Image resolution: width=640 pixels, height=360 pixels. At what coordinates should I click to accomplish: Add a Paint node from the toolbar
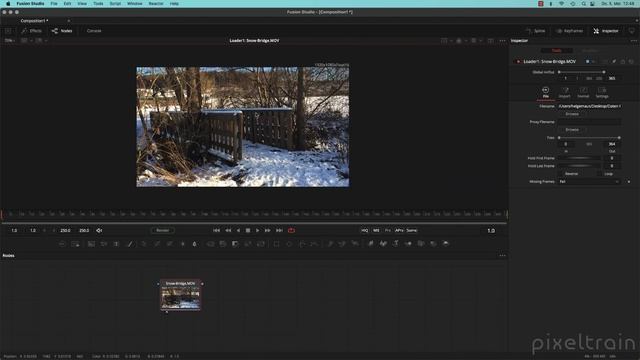[x=130, y=244]
